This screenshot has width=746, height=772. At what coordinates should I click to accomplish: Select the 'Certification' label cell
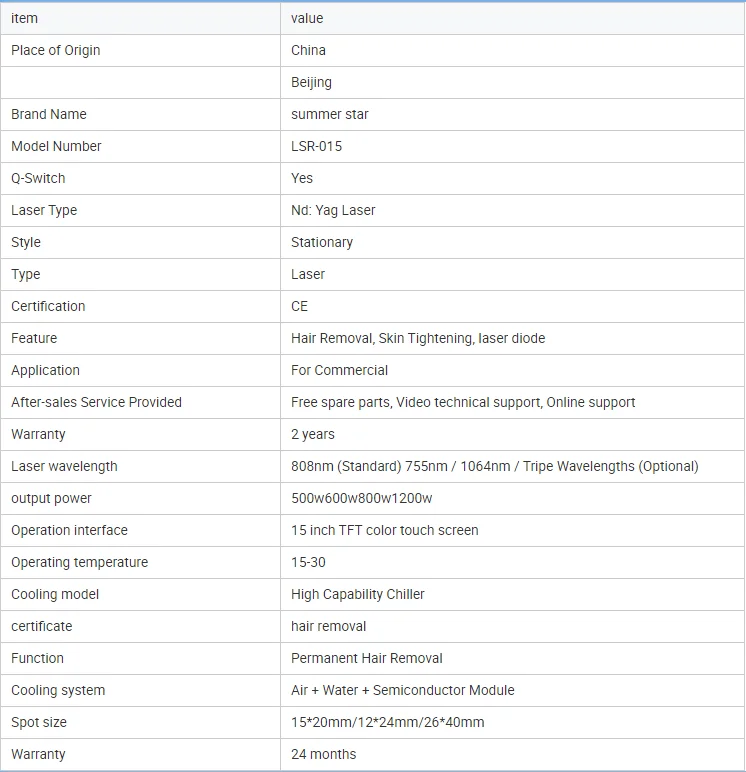coord(48,306)
